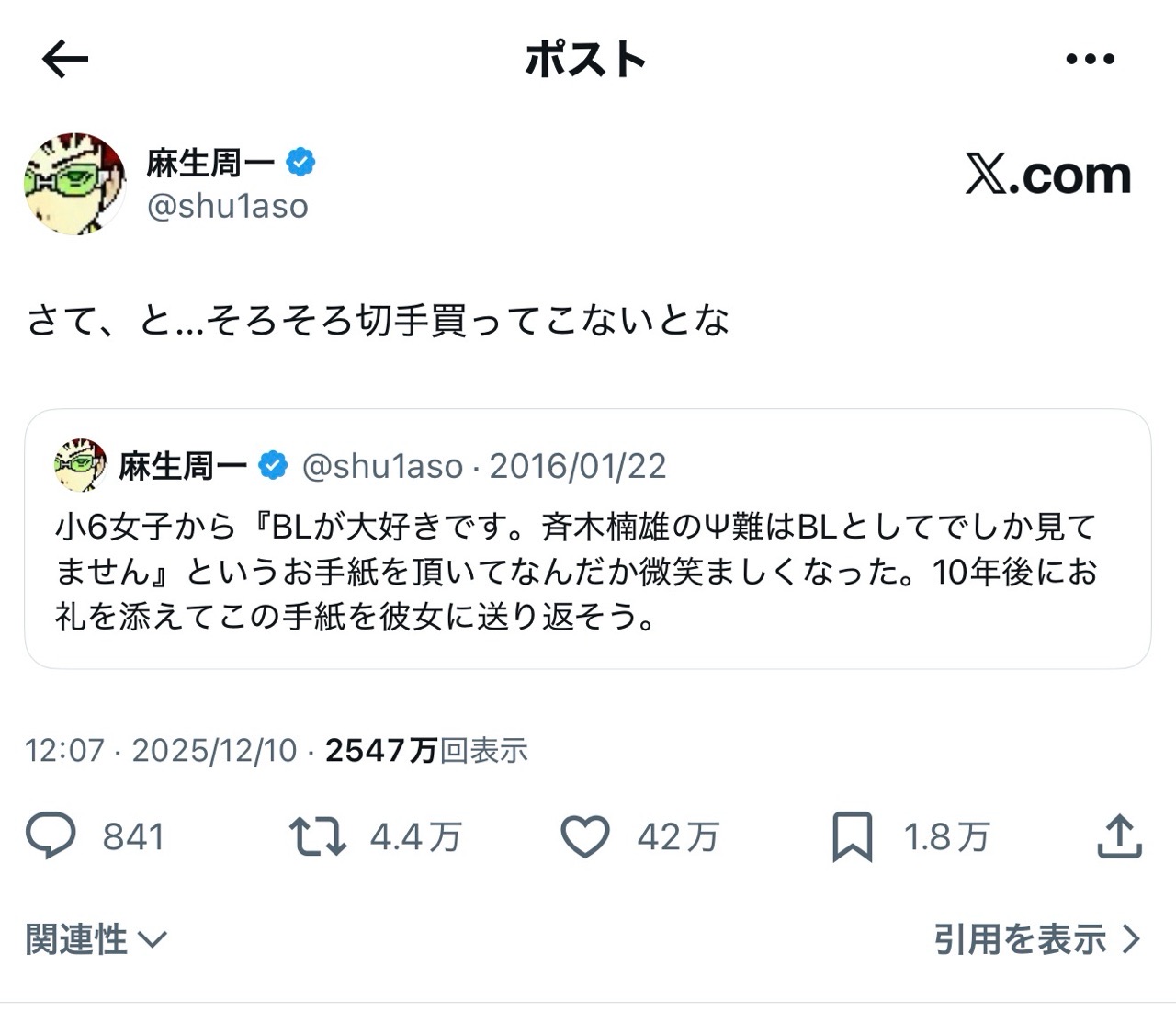Tap the verified badge beside 麻生周一
The width and height of the screenshot is (1176, 1011).
tap(300, 163)
